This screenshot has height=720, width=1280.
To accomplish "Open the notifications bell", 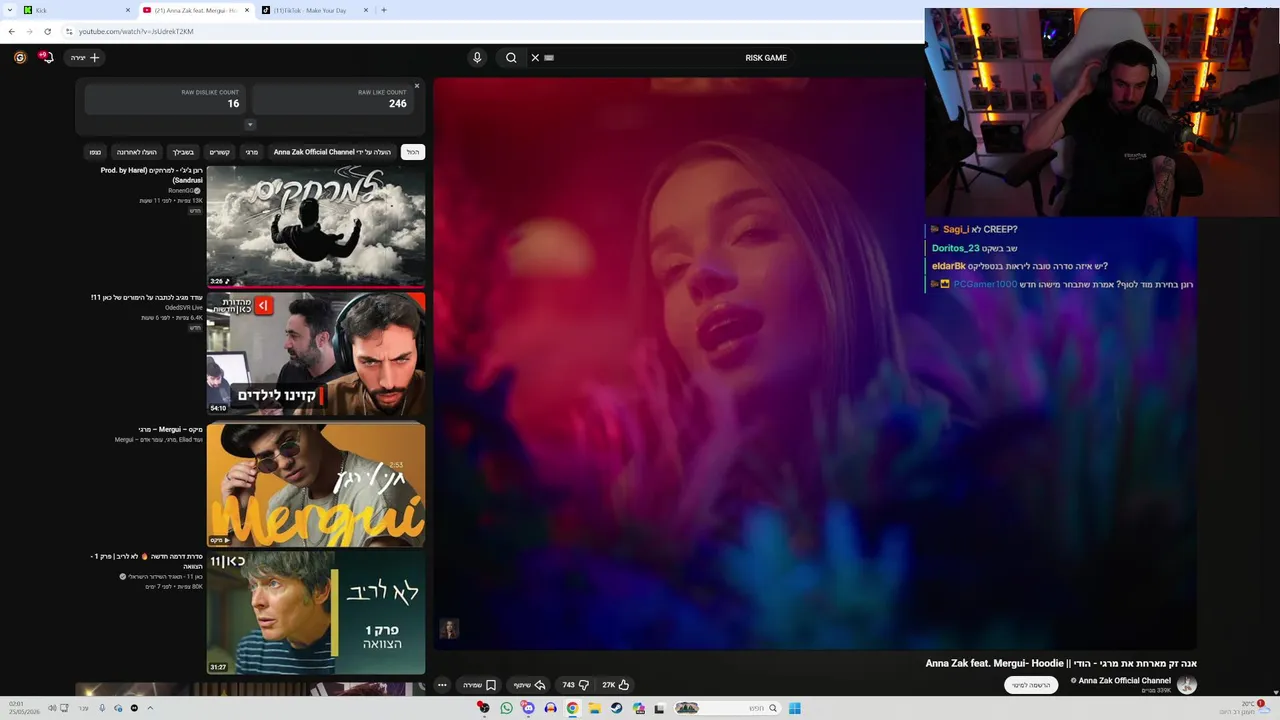I will (x=46, y=57).
